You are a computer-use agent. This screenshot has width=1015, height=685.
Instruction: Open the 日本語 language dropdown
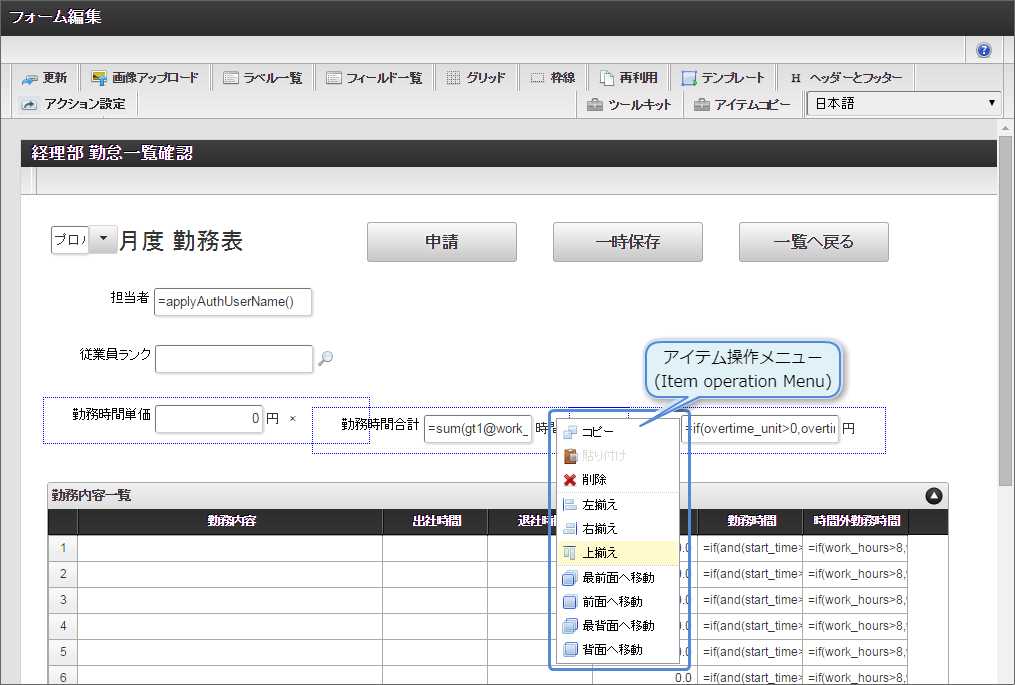coord(903,104)
